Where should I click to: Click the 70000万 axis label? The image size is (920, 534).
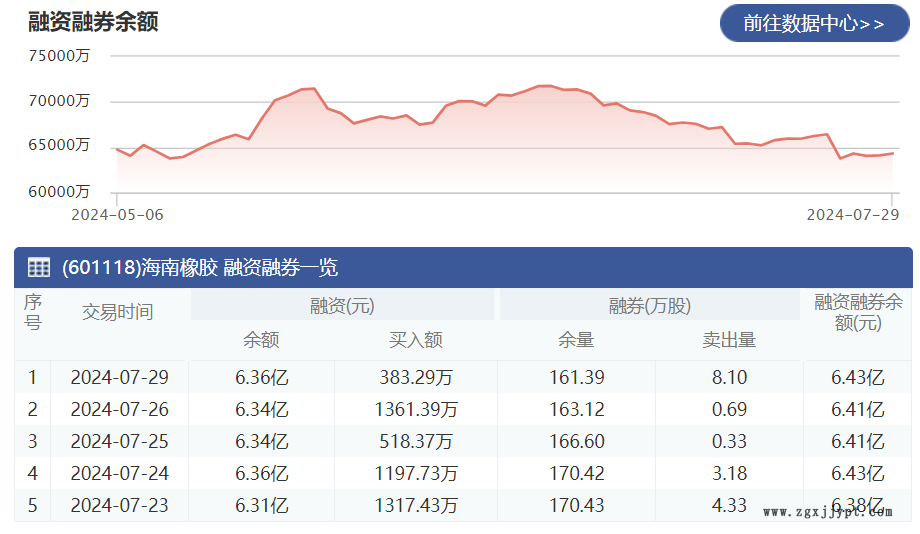click(59, 101)
